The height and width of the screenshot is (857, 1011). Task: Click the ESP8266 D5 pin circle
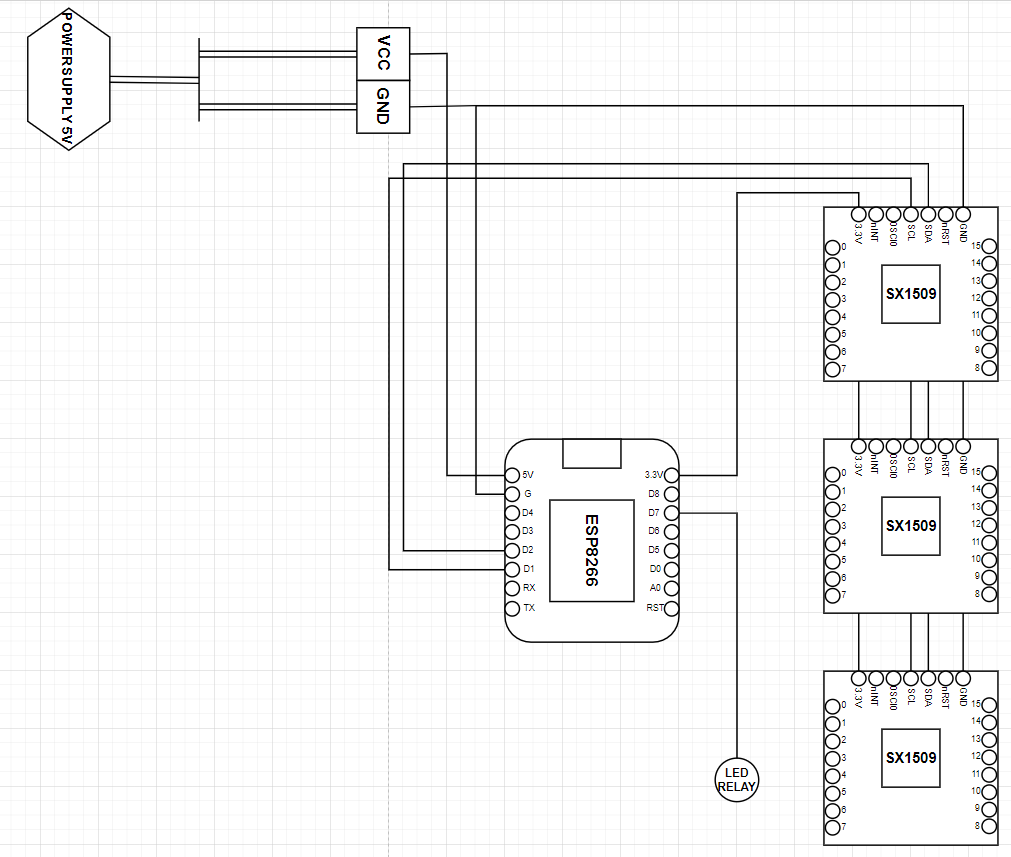671,551
